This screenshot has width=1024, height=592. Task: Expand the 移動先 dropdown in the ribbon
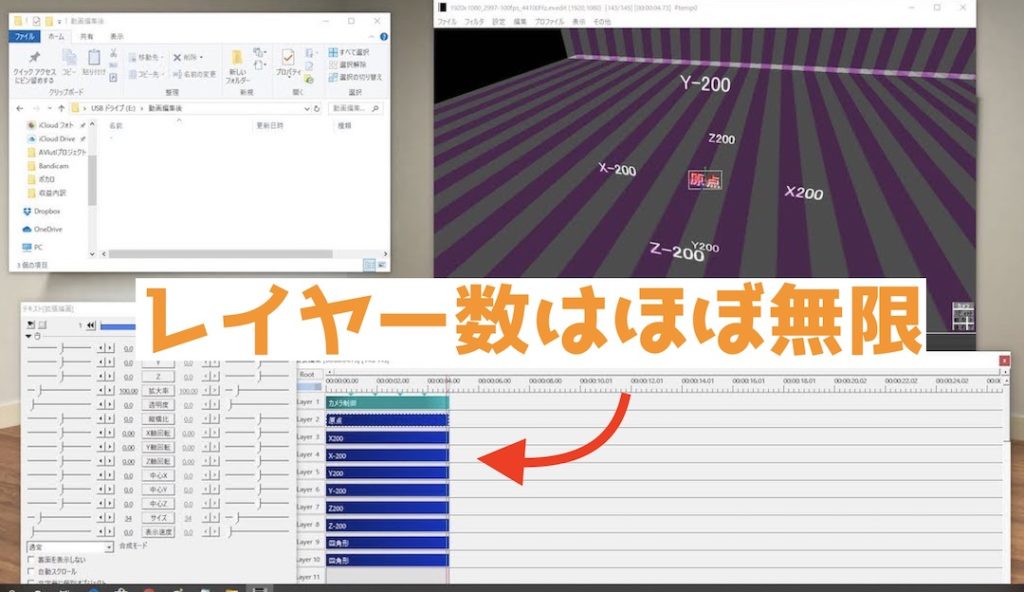161,55
